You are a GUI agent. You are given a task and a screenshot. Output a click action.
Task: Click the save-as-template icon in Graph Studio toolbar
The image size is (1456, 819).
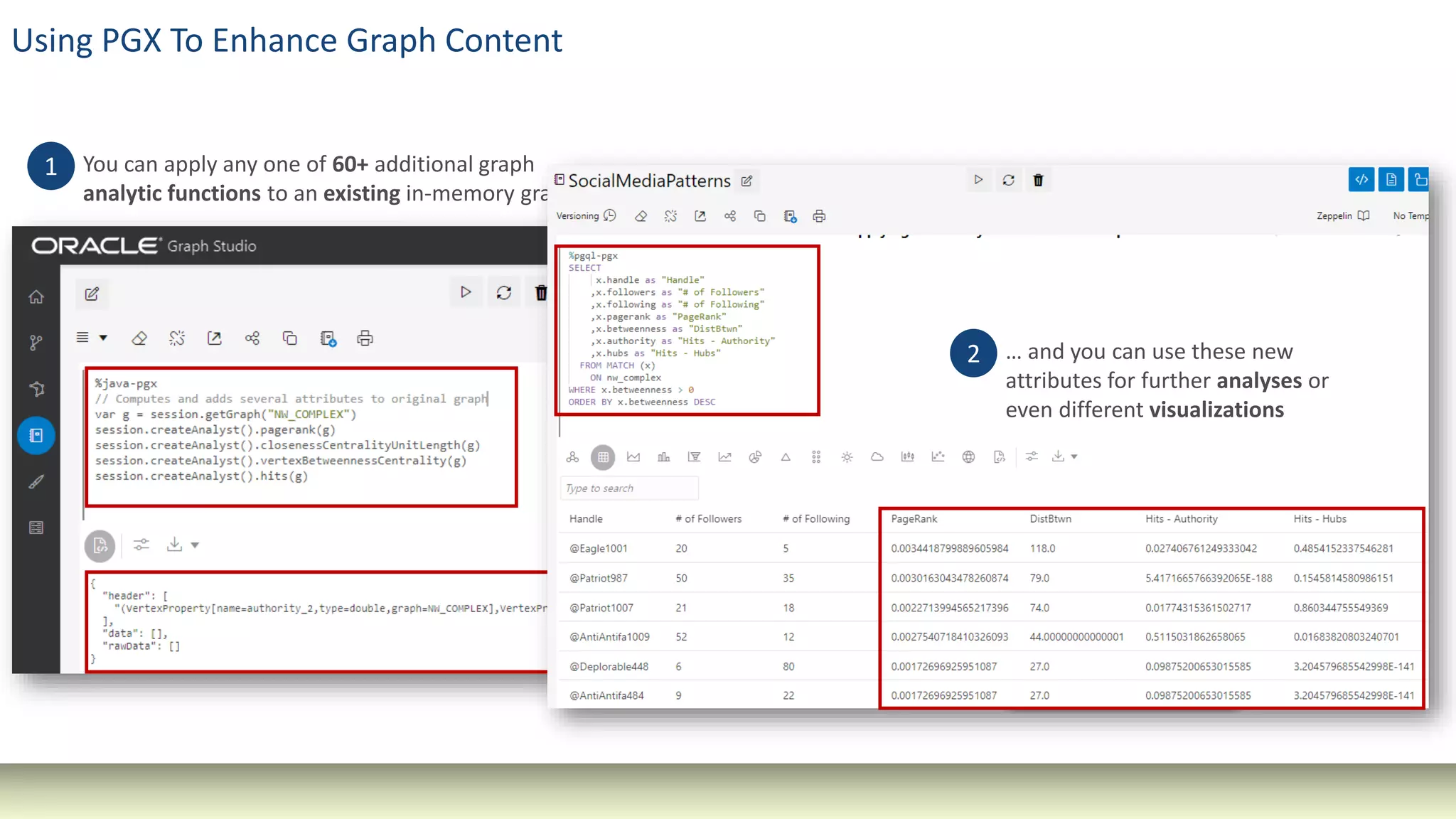point(328,338)
